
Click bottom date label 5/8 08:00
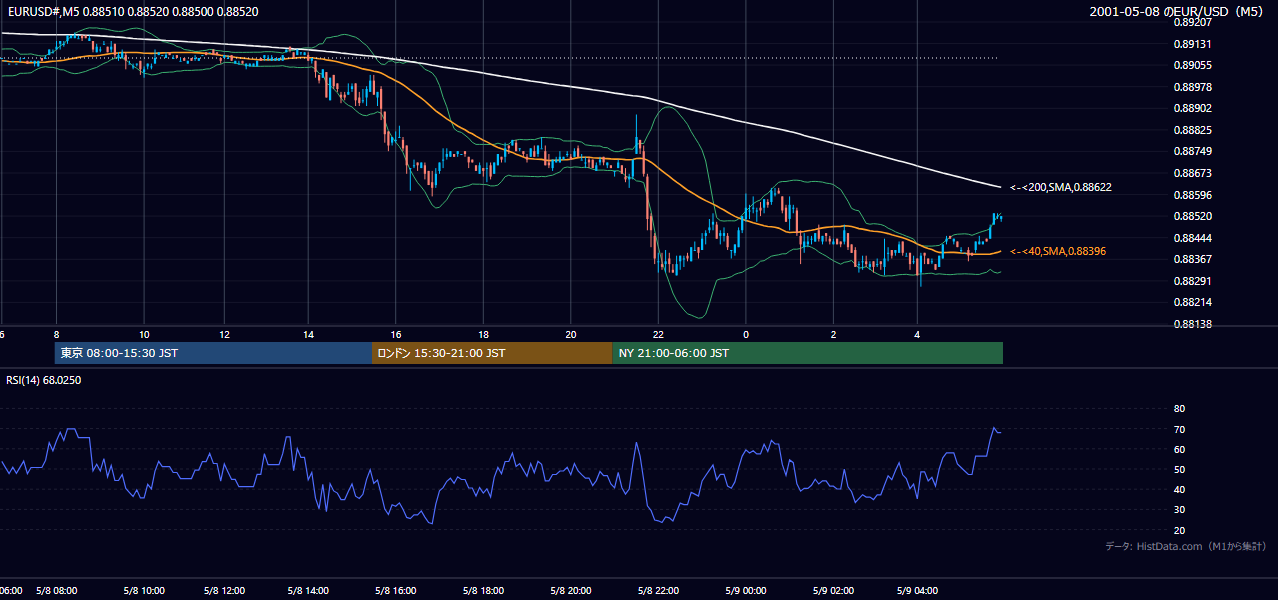[57, 590]
